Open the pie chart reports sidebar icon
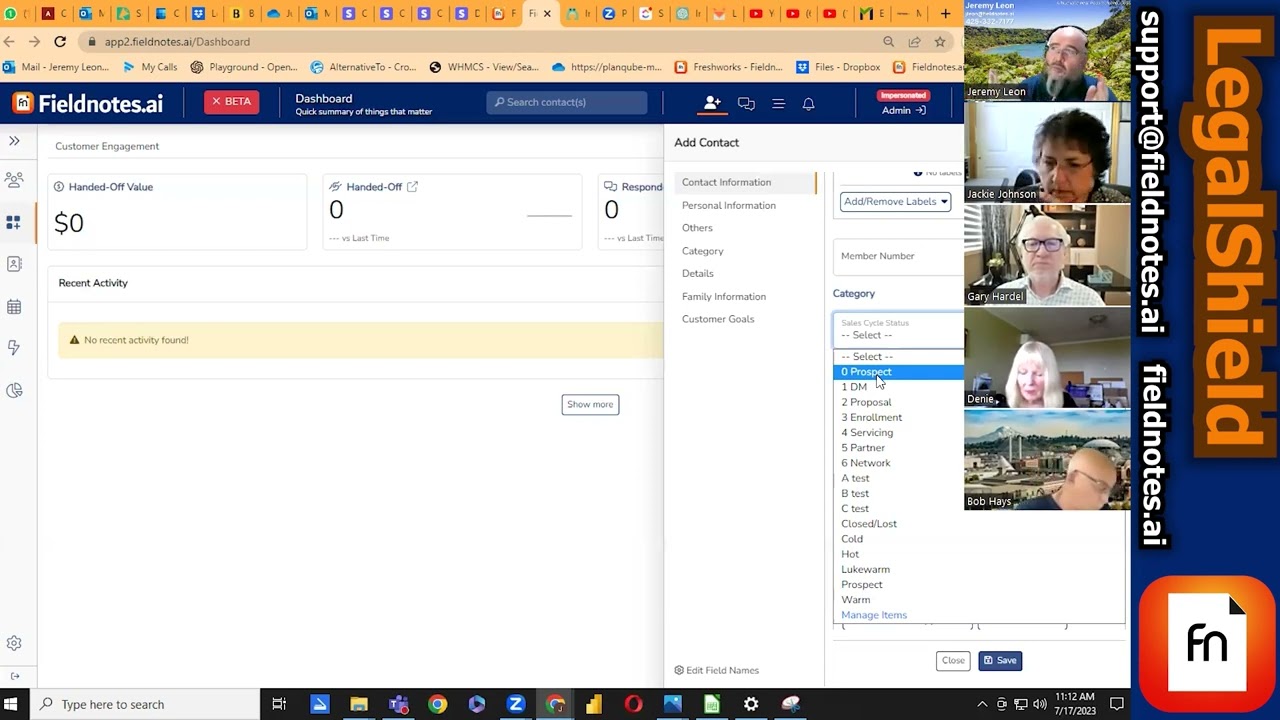This screenshot has width=1280, height=720. click(14, 390)
